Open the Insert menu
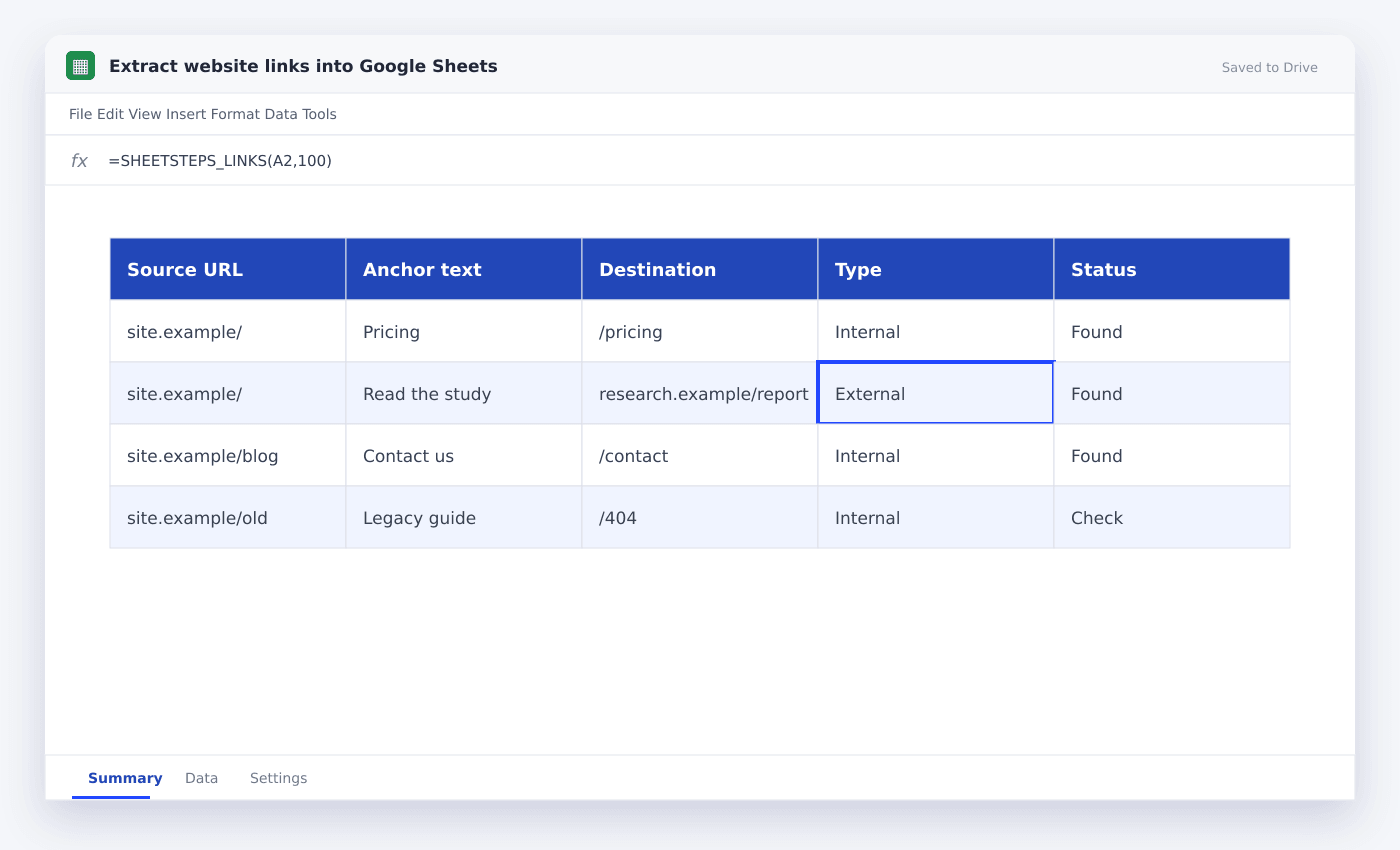1400x850 pixels. [x=186, y=114]
